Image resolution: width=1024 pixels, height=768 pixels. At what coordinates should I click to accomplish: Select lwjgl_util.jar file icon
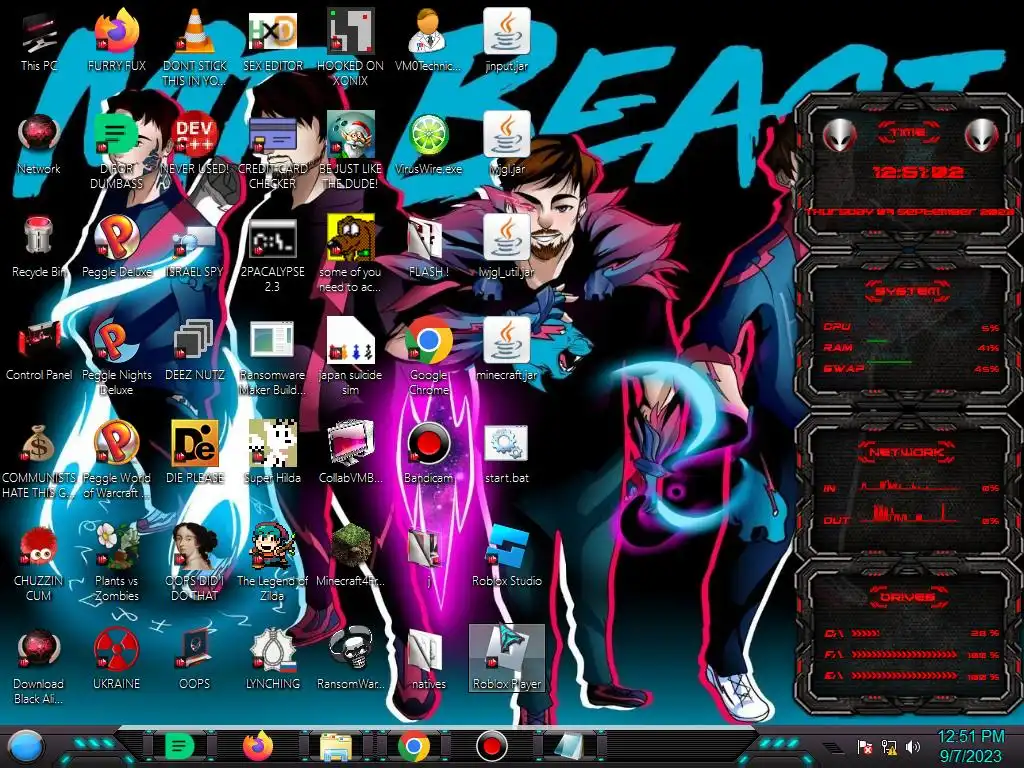[x=506, y=247]
